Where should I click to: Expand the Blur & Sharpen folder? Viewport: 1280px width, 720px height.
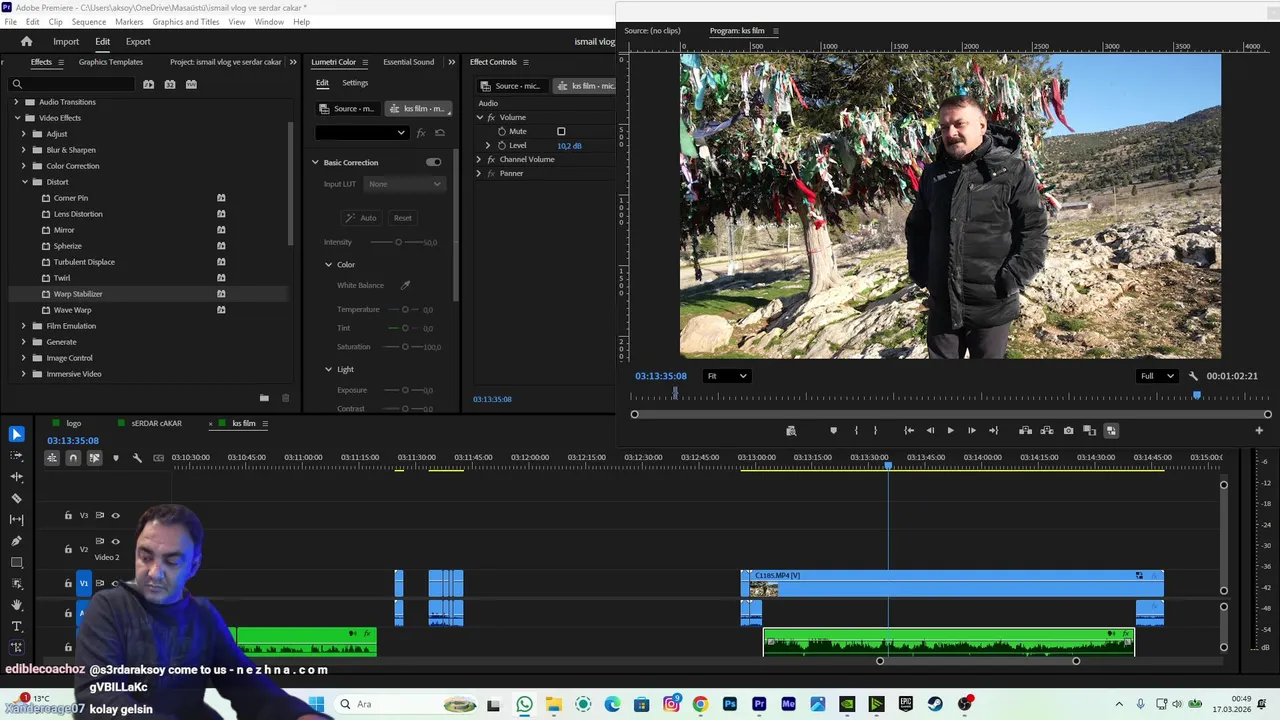(24, 150)
